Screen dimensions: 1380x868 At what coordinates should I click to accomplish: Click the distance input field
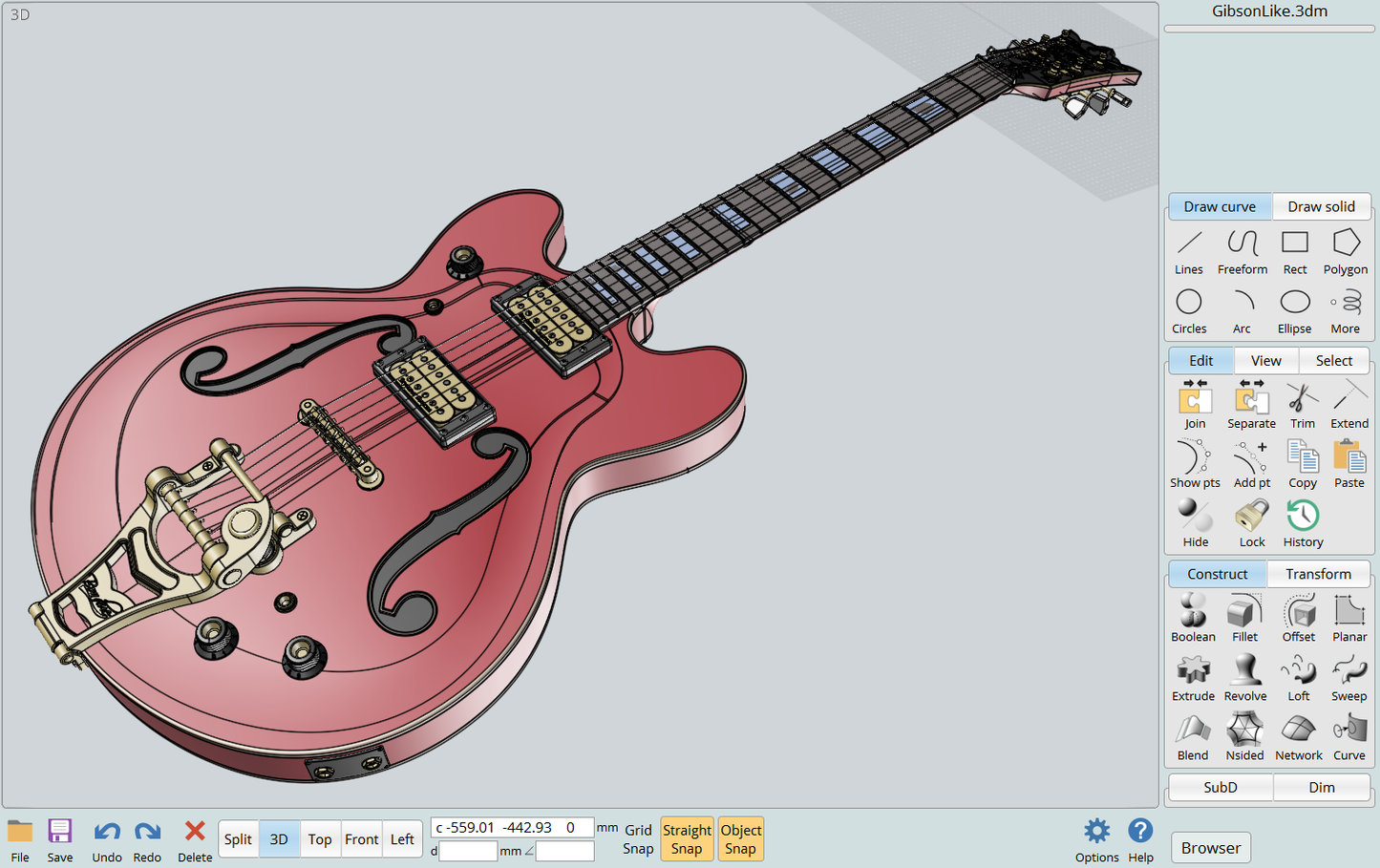point(468,851)
